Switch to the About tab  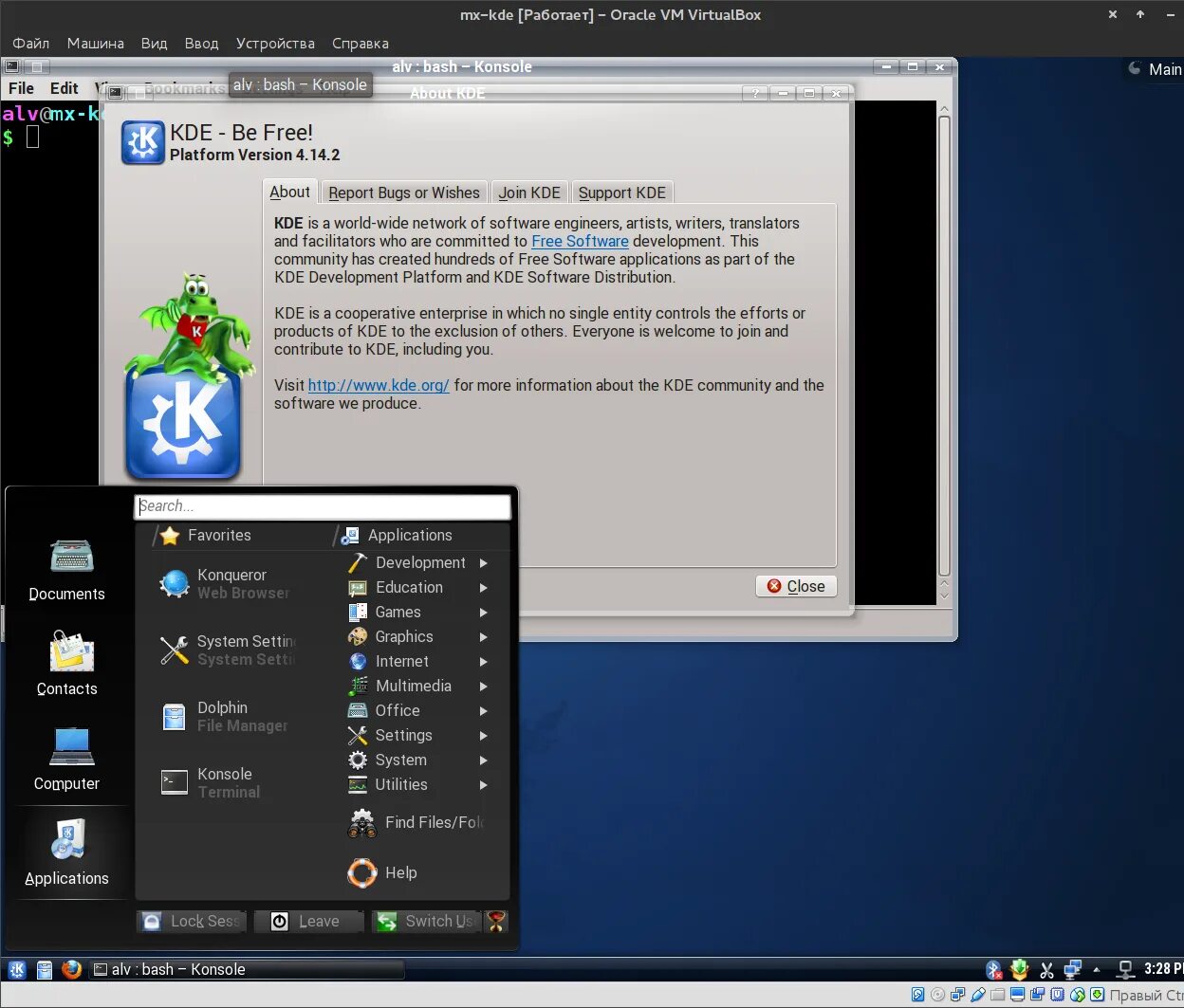[289, 192]
